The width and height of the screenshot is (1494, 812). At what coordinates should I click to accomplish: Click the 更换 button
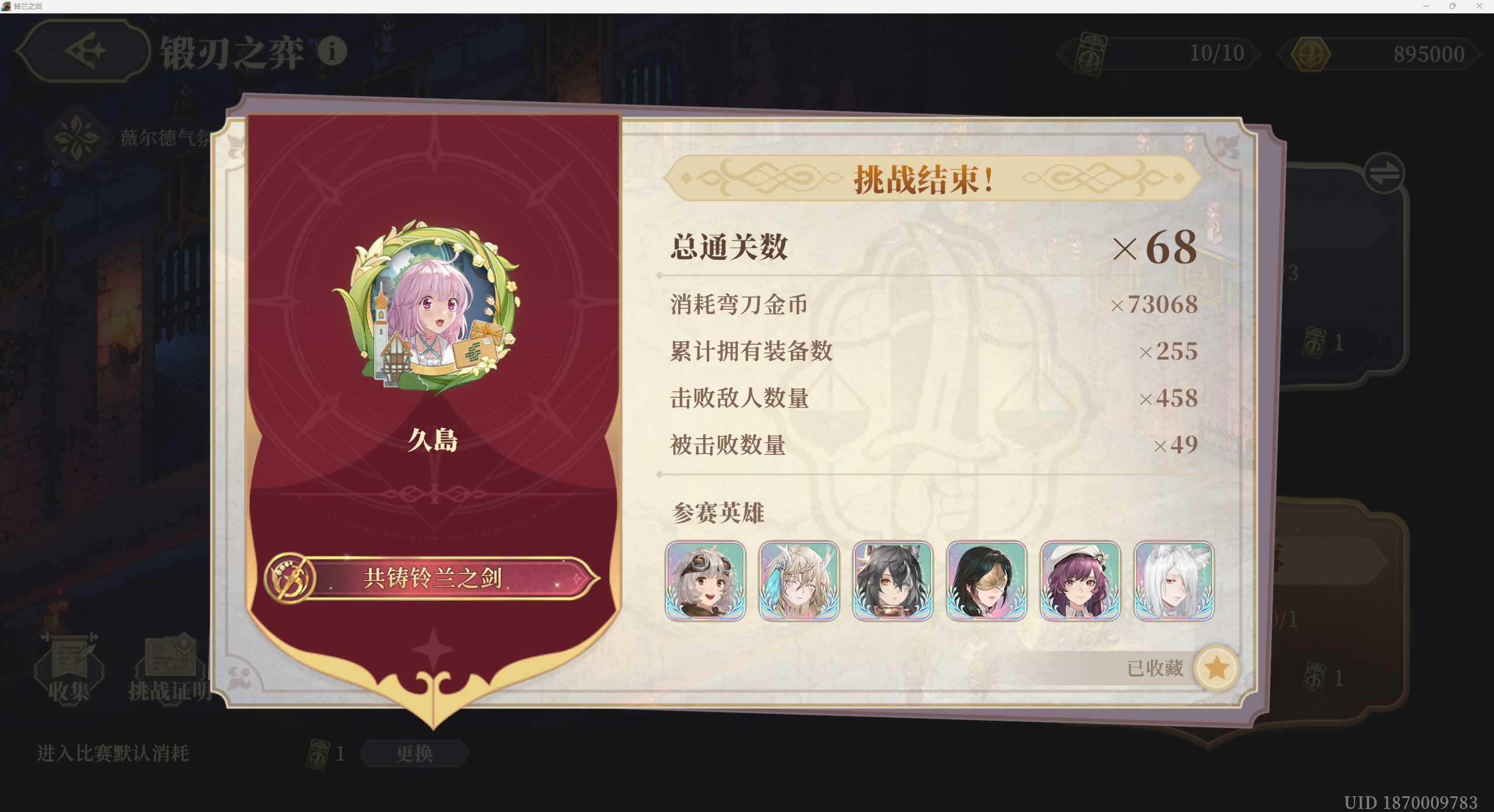click(414, 753)
